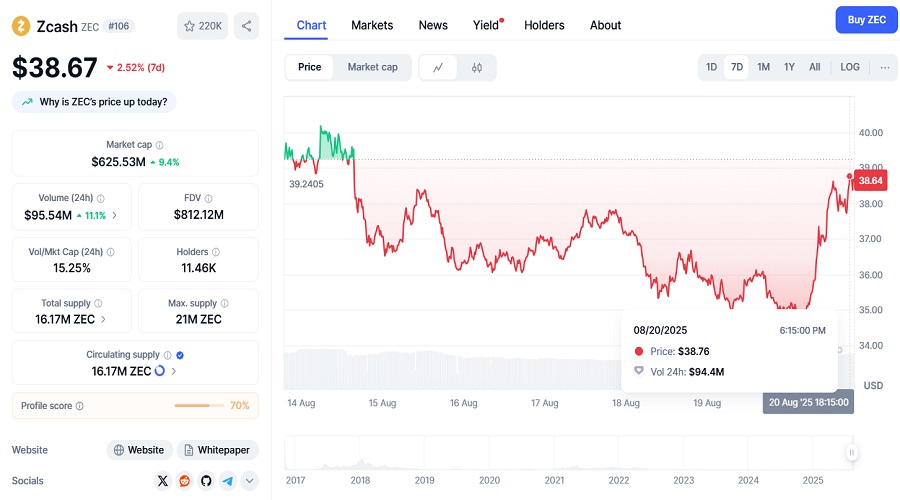
Task: Switch chart to candlestick view
Action: 477,68
